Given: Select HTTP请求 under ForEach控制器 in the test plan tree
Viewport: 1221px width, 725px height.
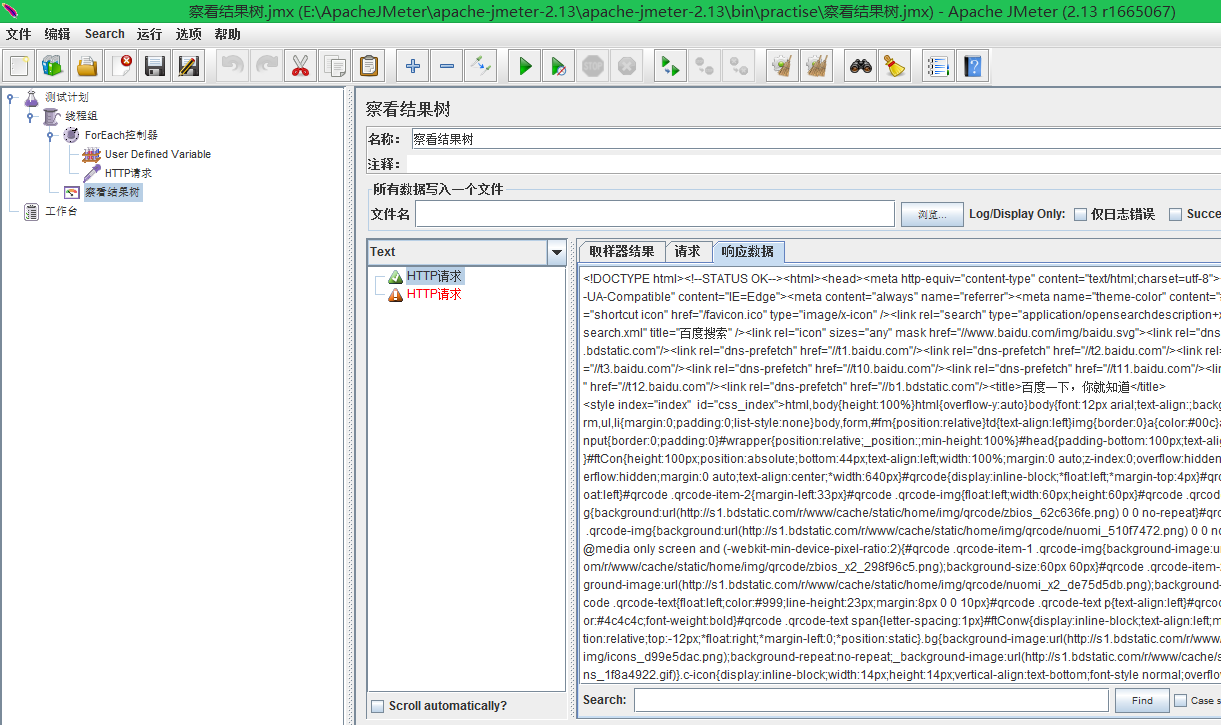Looking at the screenshot, I should pos(128,173).
